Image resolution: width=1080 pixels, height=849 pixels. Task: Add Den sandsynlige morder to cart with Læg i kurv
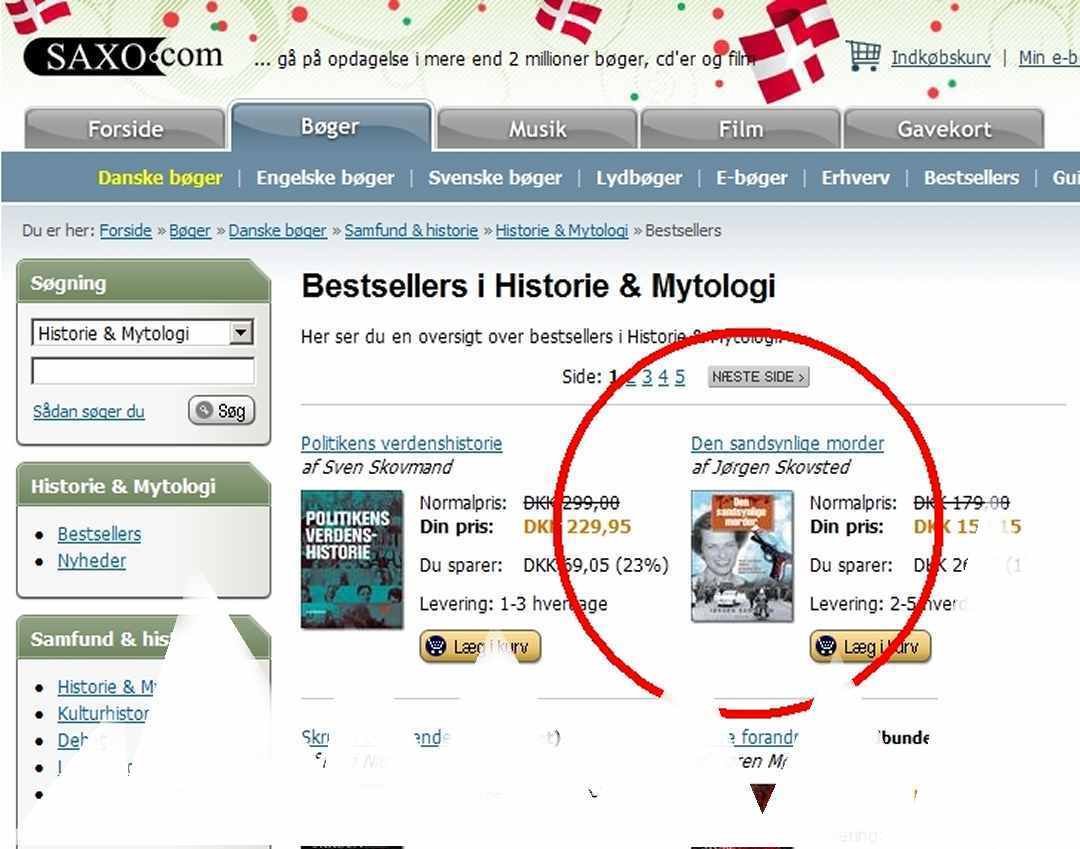[870, 647]
